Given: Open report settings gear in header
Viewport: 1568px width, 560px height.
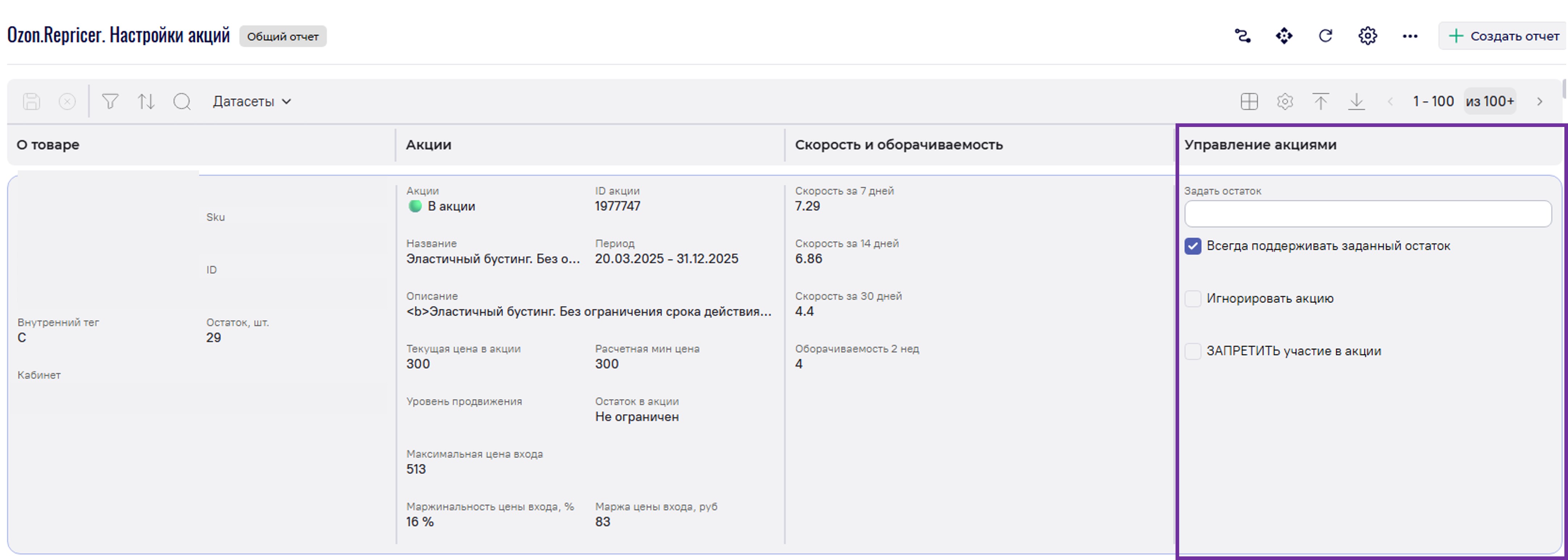Looking at the screenshot, I should [1368, 36].
